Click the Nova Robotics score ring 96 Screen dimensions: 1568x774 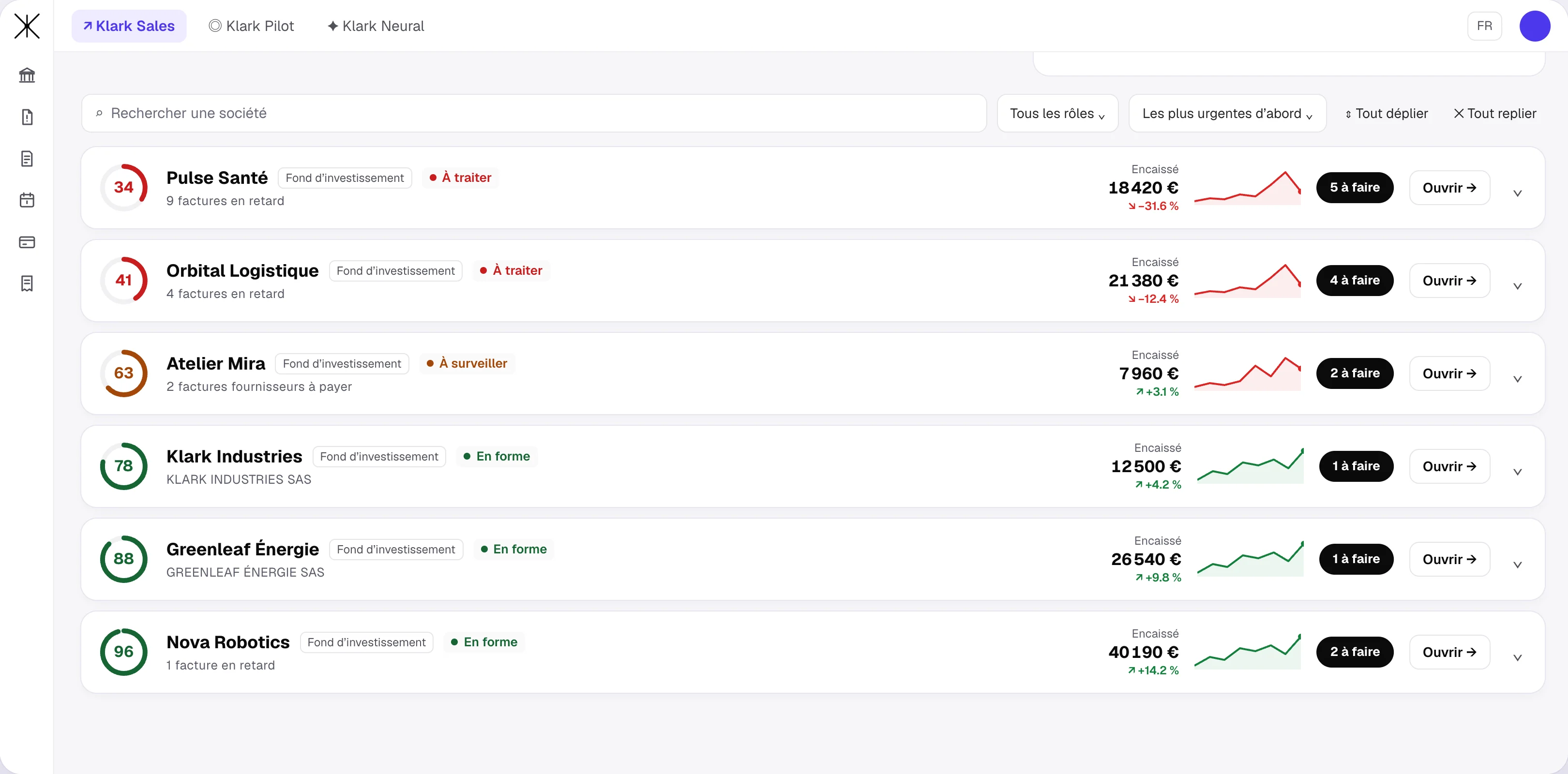pyautogui.click(x=123, y=652)
